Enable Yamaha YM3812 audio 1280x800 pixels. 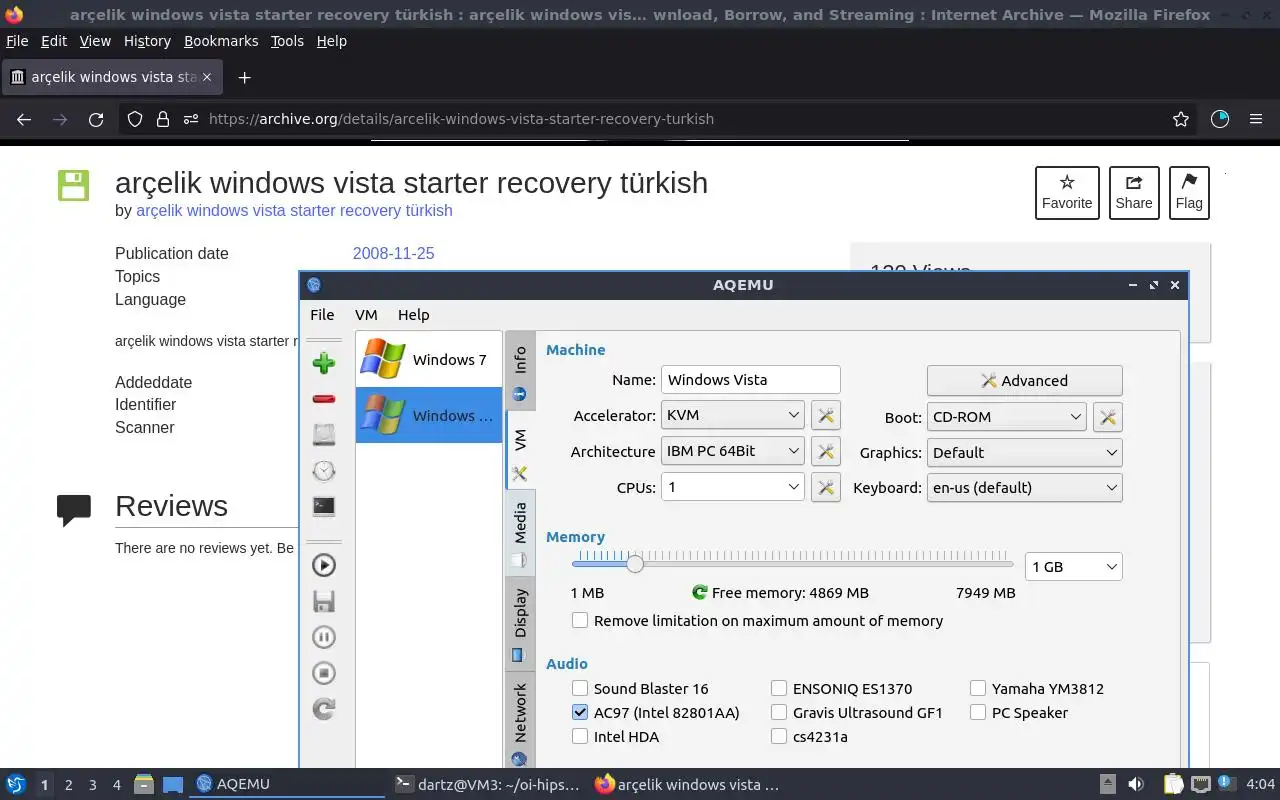tap(978, 688)
